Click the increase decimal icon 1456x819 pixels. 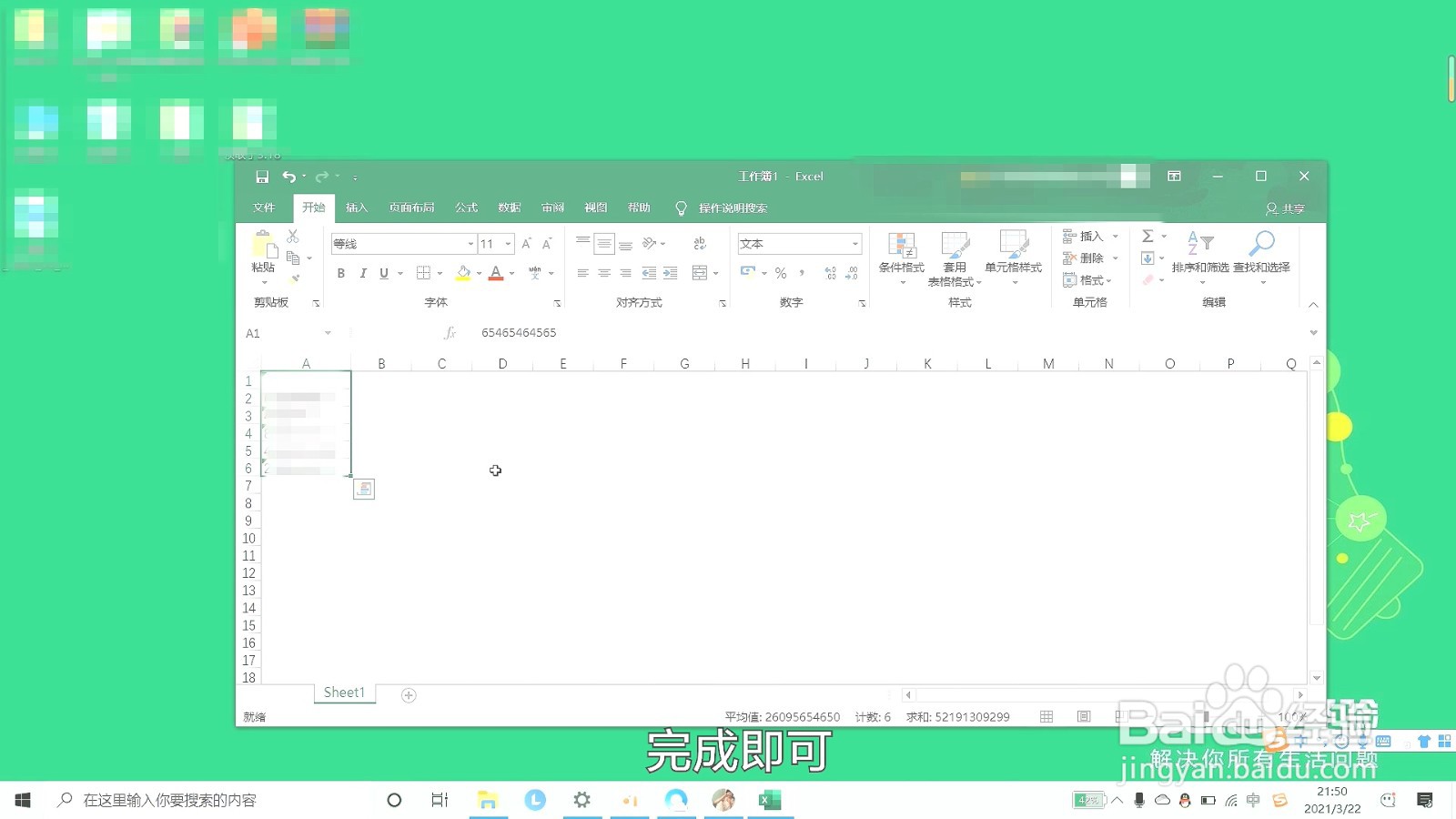point(830,273)
